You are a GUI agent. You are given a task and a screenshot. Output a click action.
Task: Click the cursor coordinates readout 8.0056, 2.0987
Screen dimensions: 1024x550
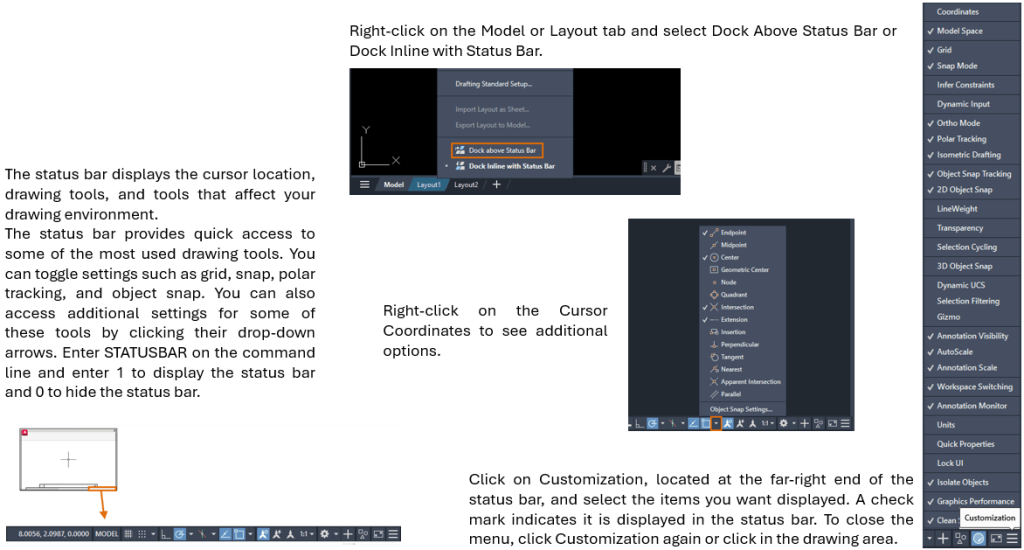pyautogui.click(x=50, y=534)
